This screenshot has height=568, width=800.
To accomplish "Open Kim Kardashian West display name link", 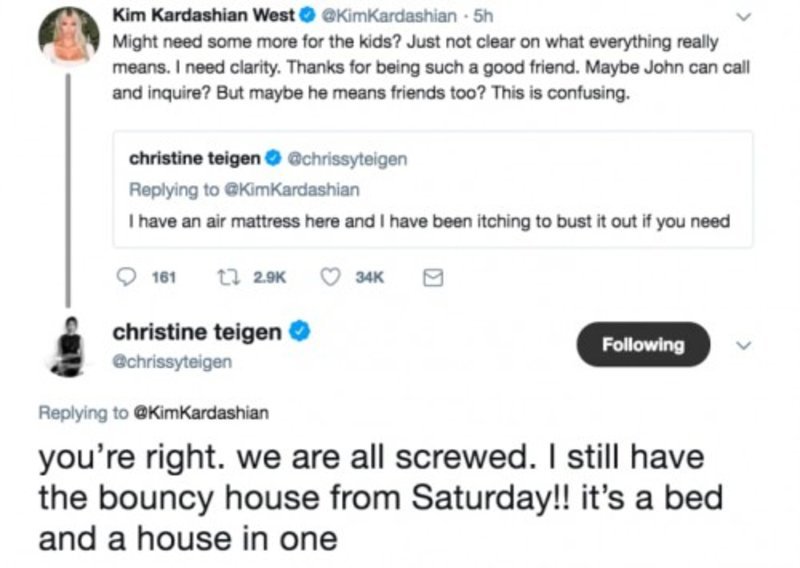I will tap(207, 16).
